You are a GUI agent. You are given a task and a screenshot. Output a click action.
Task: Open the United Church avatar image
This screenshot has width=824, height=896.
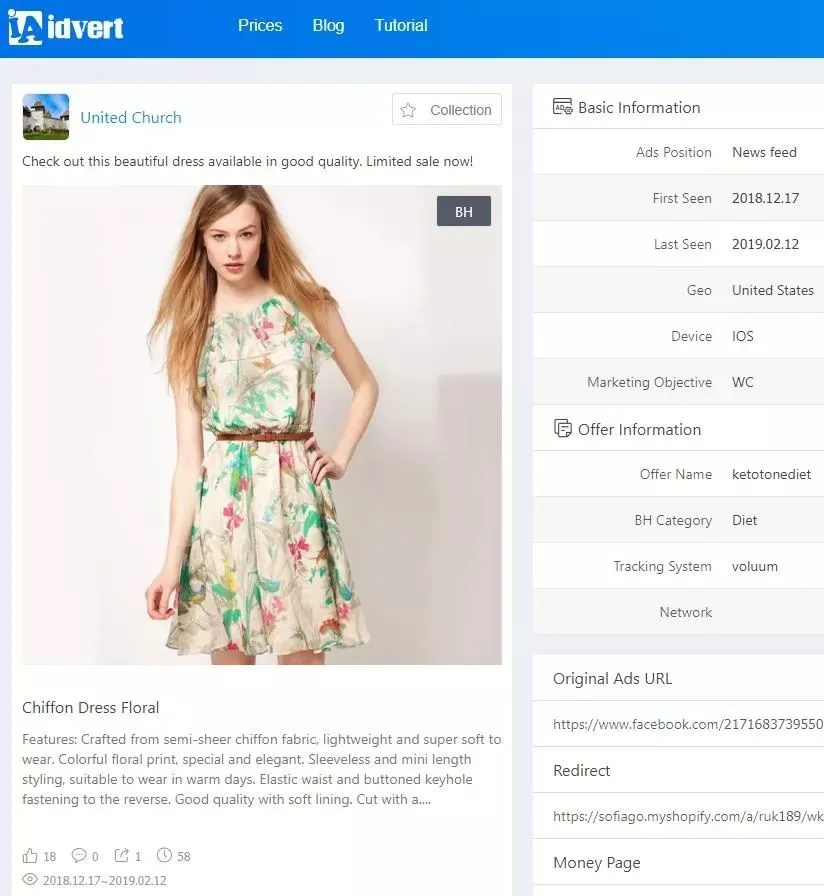[x=46, y=117]
